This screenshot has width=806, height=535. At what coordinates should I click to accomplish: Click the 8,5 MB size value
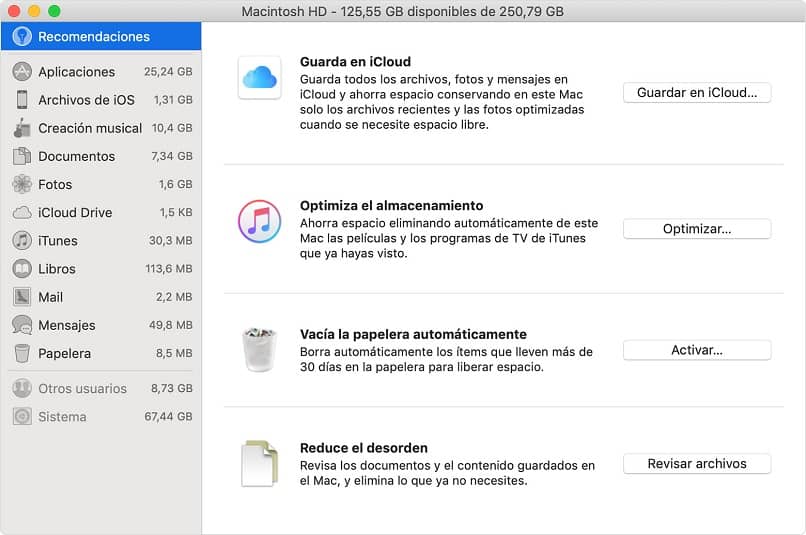[x=174, y=353]
